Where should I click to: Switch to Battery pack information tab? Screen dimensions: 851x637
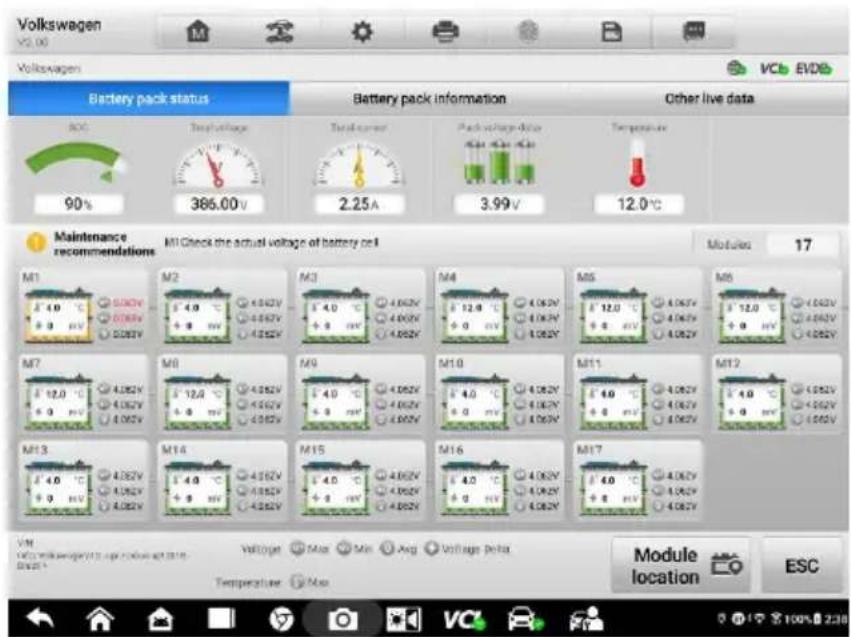[x=429, y=99]
